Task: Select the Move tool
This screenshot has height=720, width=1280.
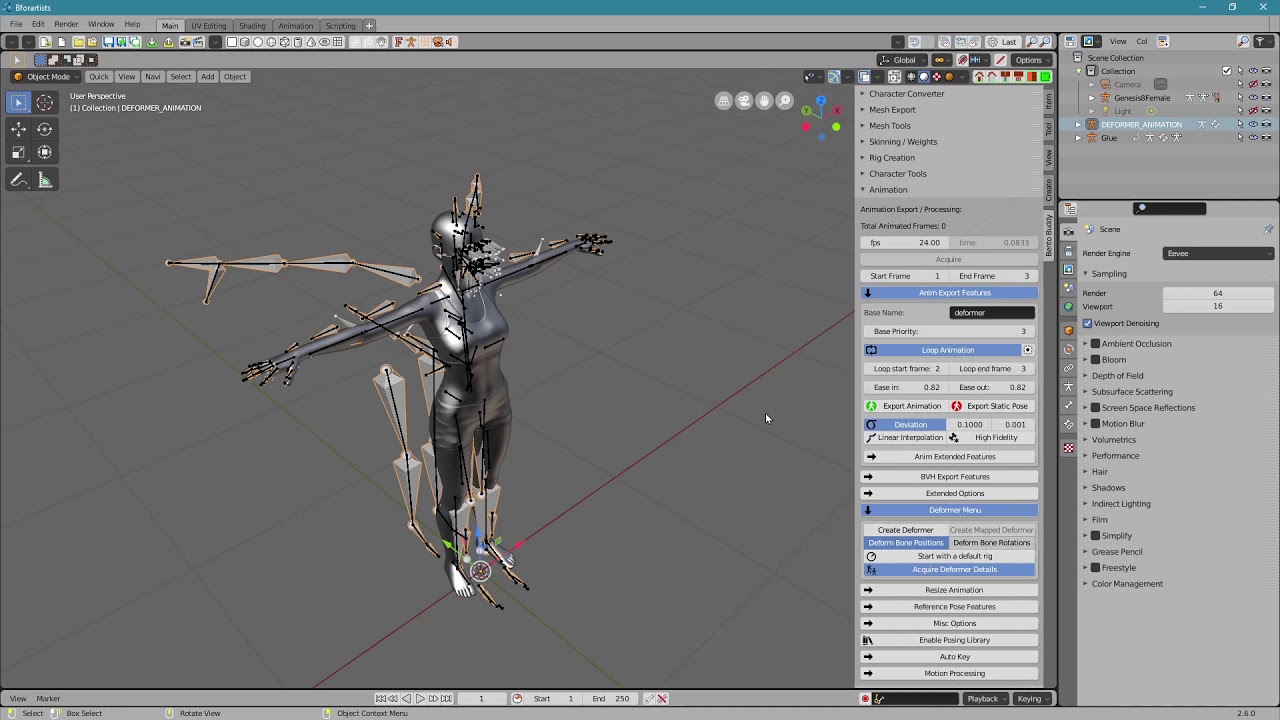Action: 18,129
